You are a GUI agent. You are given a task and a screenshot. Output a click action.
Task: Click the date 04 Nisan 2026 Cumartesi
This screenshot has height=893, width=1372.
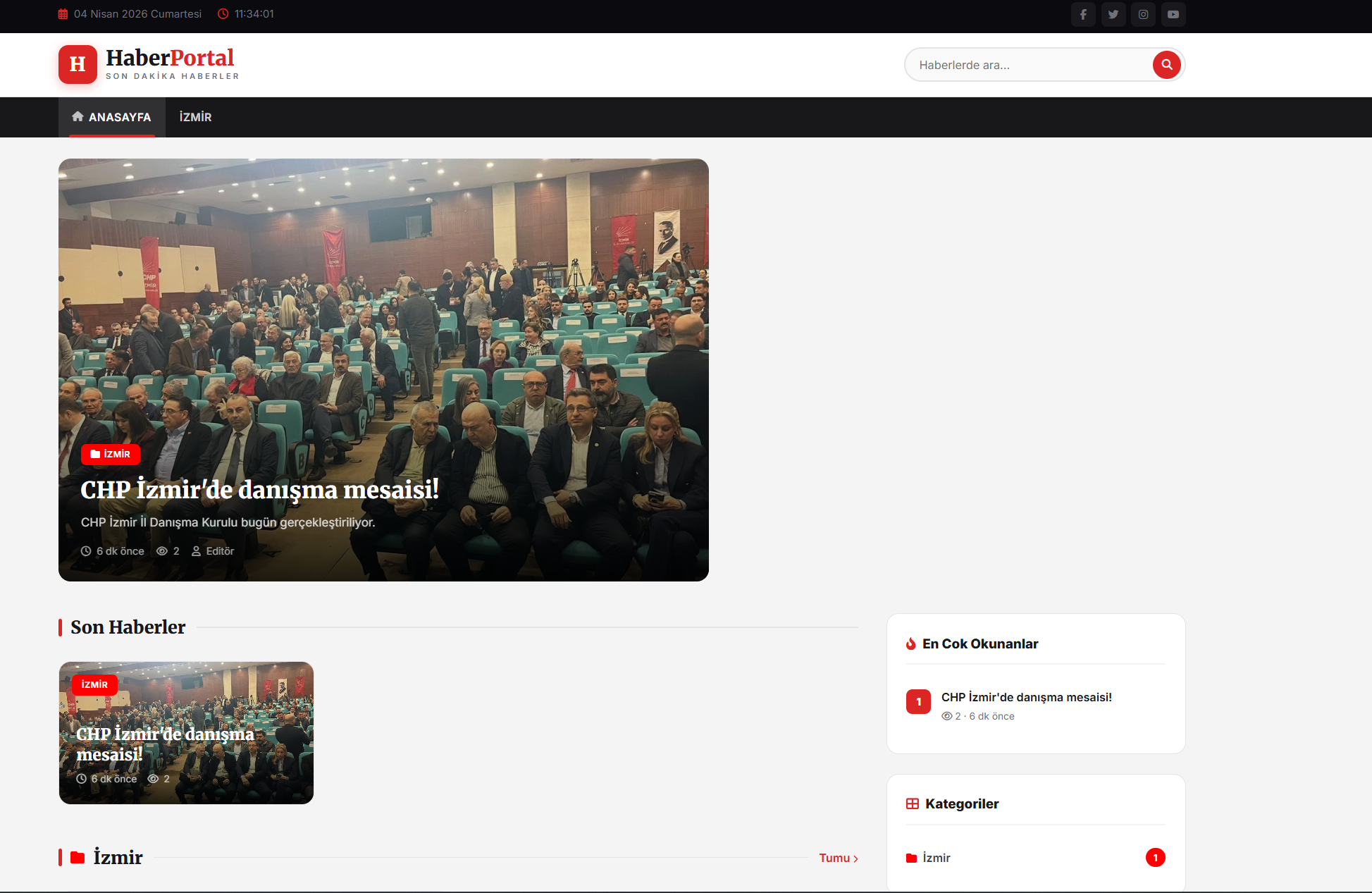pyautogui.click(x=137, y=14)
